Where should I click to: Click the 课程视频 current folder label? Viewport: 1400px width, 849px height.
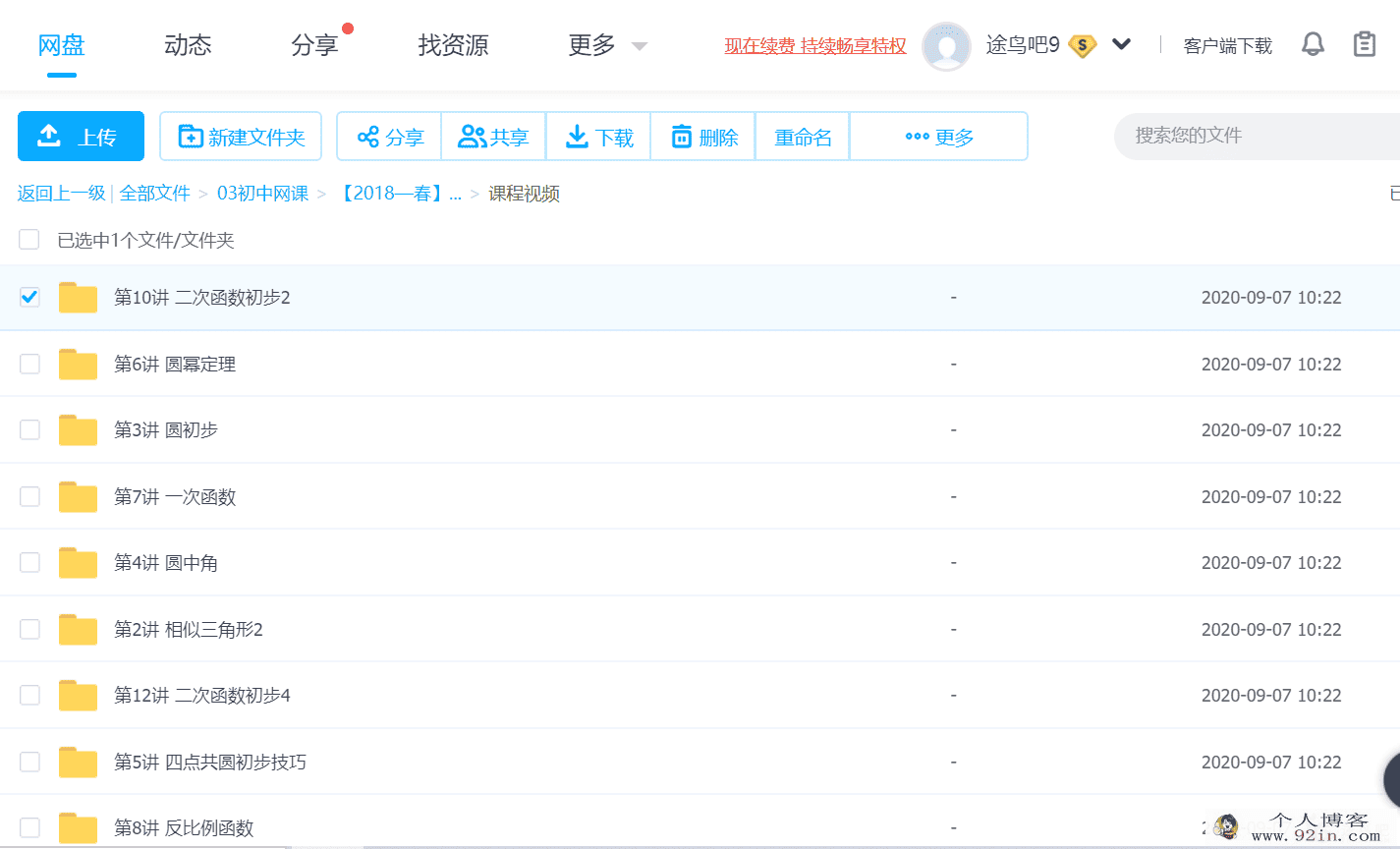(x=524, y=194)
